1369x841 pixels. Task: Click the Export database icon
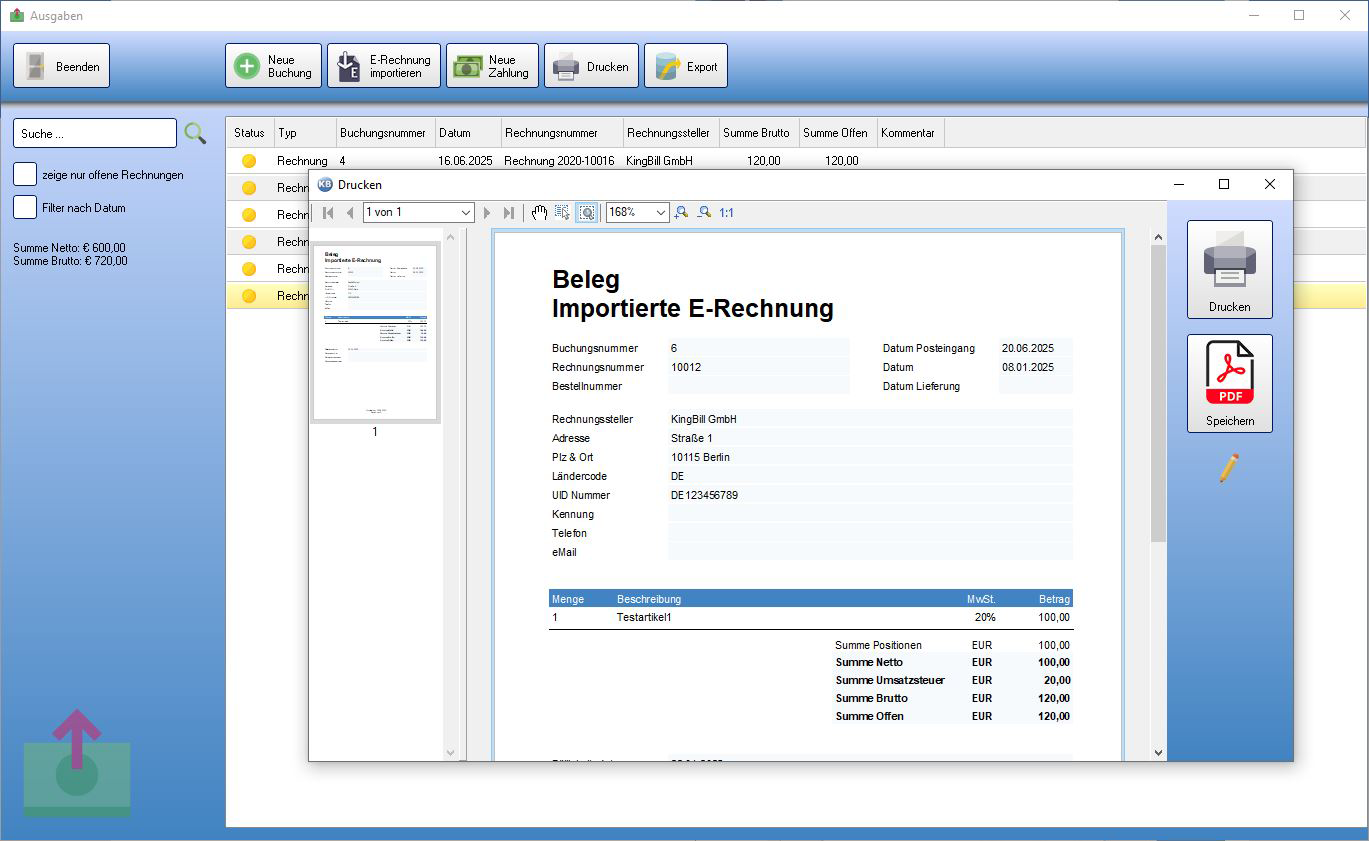tap(667, 66)
